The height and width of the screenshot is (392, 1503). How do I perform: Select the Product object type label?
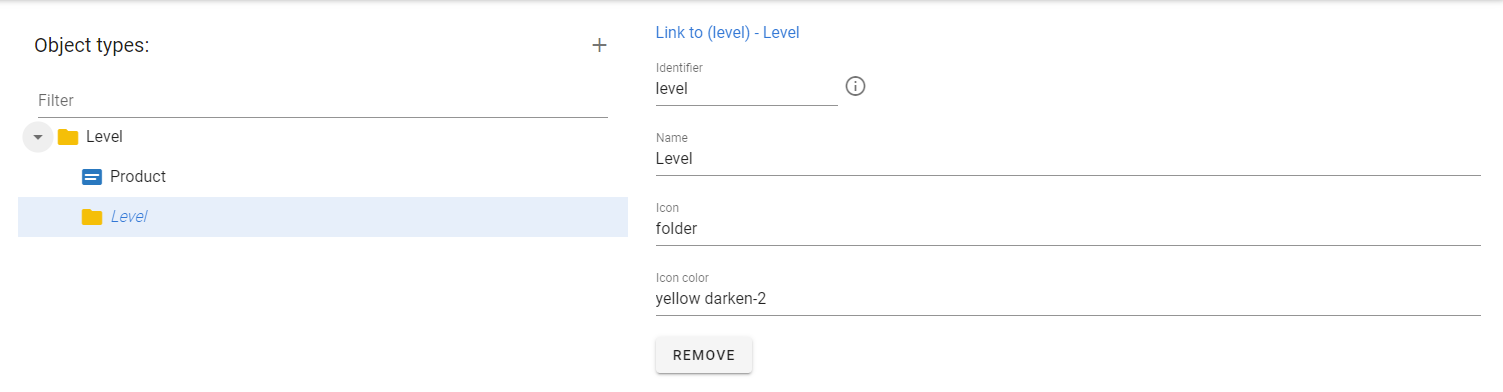tap(138, 176)
